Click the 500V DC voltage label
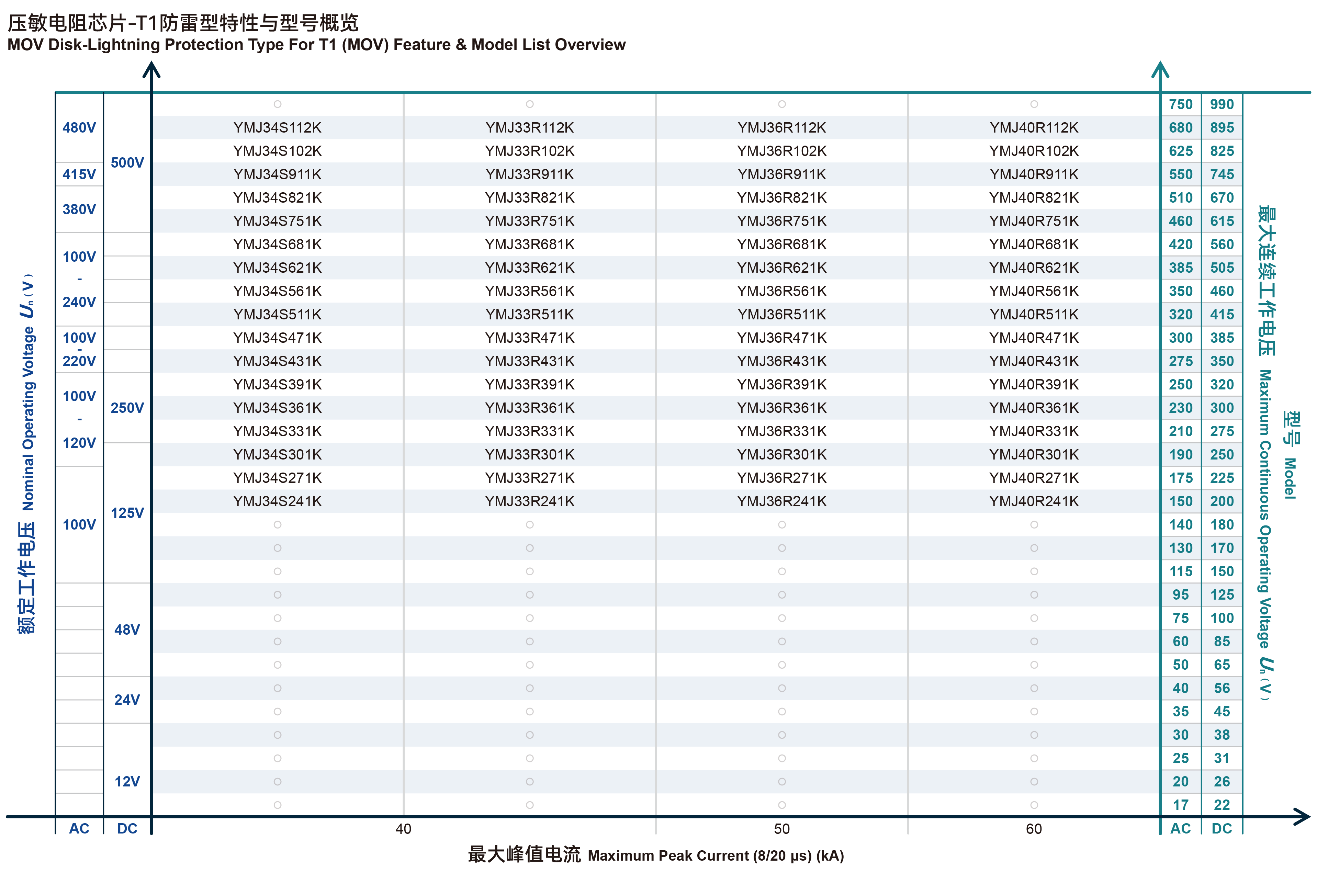The image size is (1317, 896). click(x=127, y=163)
